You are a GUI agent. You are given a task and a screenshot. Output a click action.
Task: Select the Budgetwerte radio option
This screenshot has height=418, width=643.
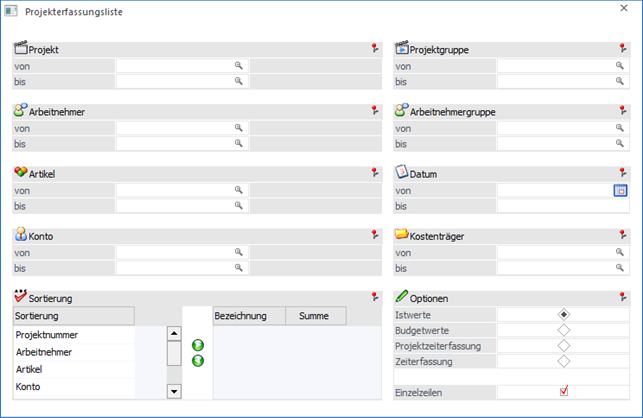pos(564,329)
